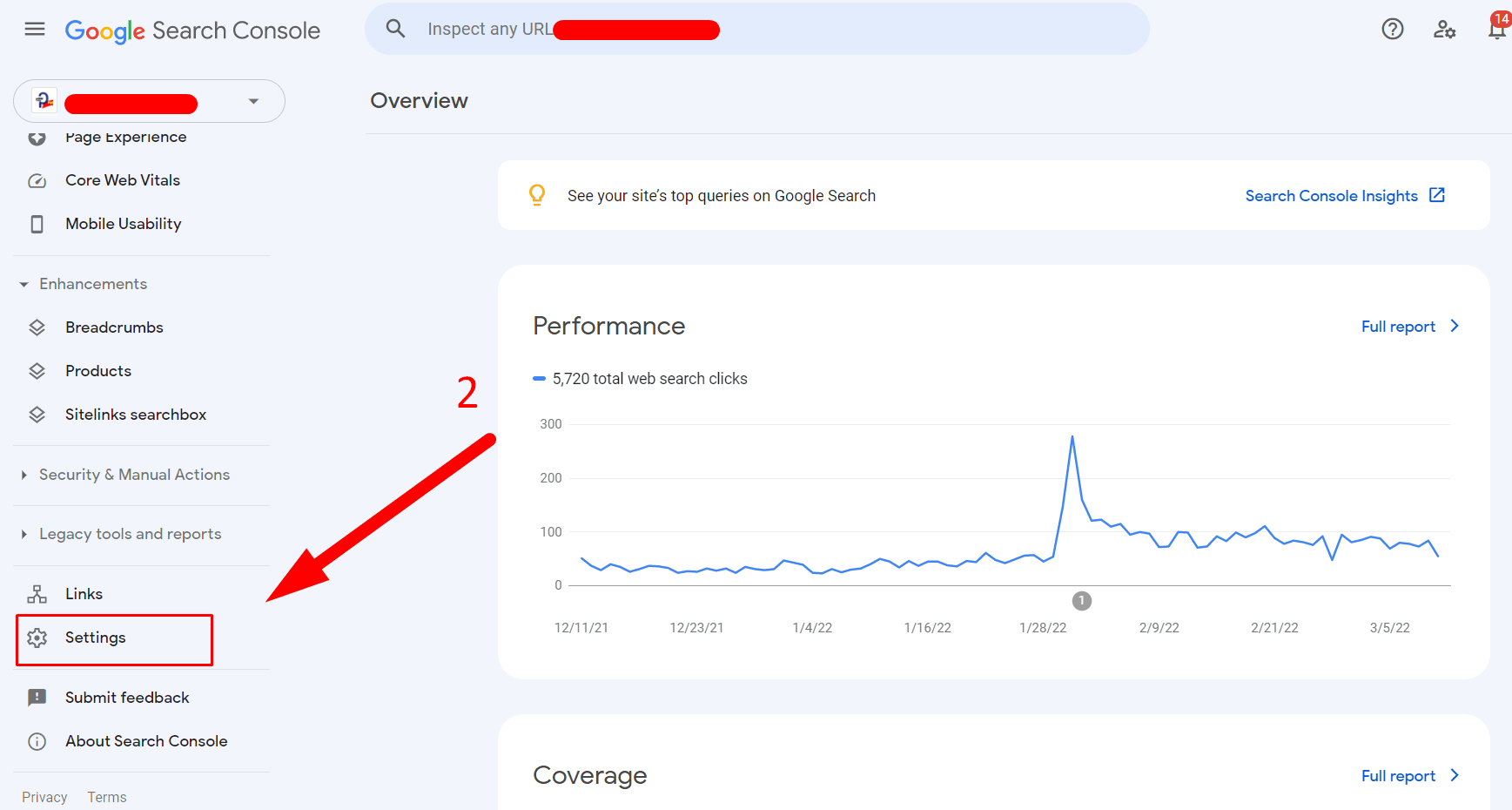This screenshot has height=810, width=1512.
Task: Click the Performance card heading
Action: [x=609, y=326]
